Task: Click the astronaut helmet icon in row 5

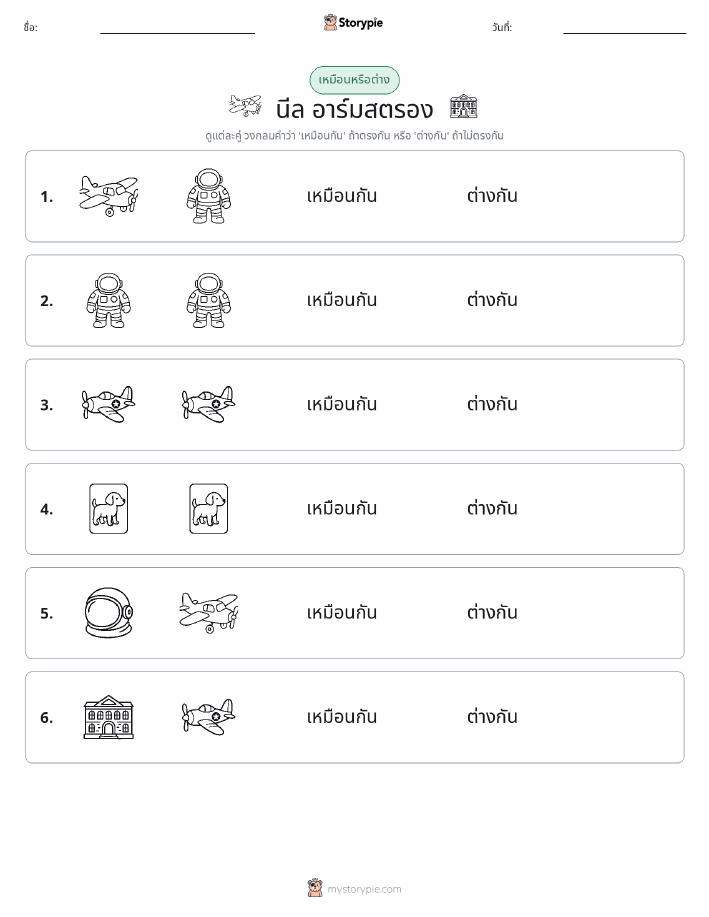Action: [x=109, y=613]
